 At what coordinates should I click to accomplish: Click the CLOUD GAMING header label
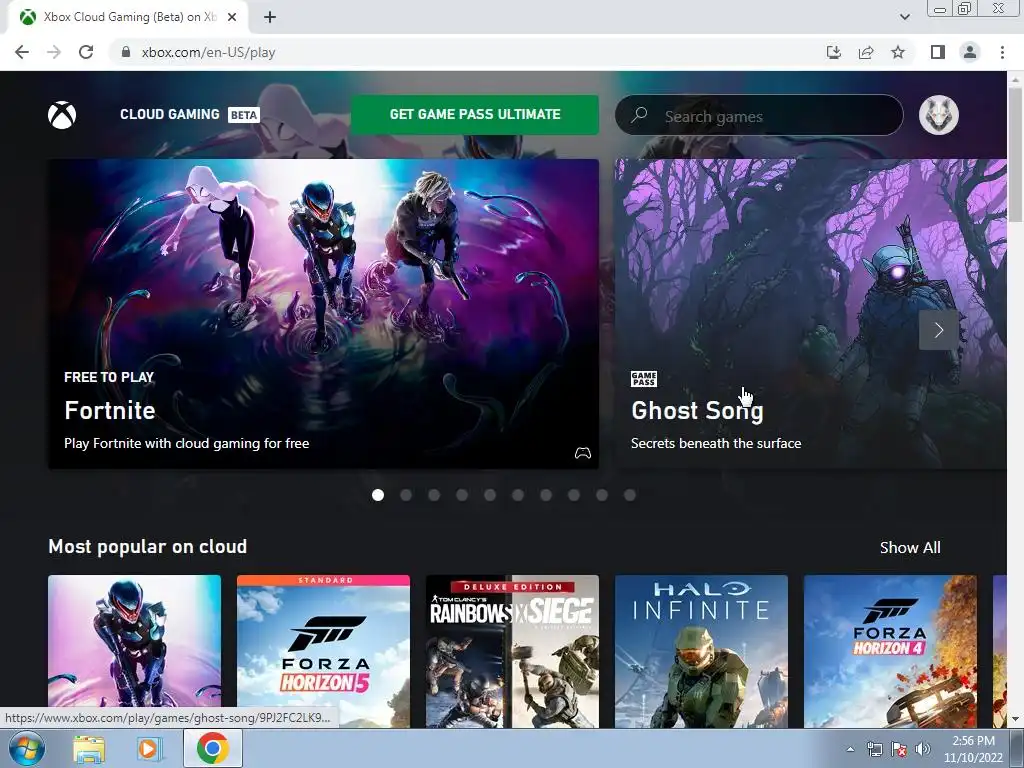pyautogui.click(x=170, y=114)
